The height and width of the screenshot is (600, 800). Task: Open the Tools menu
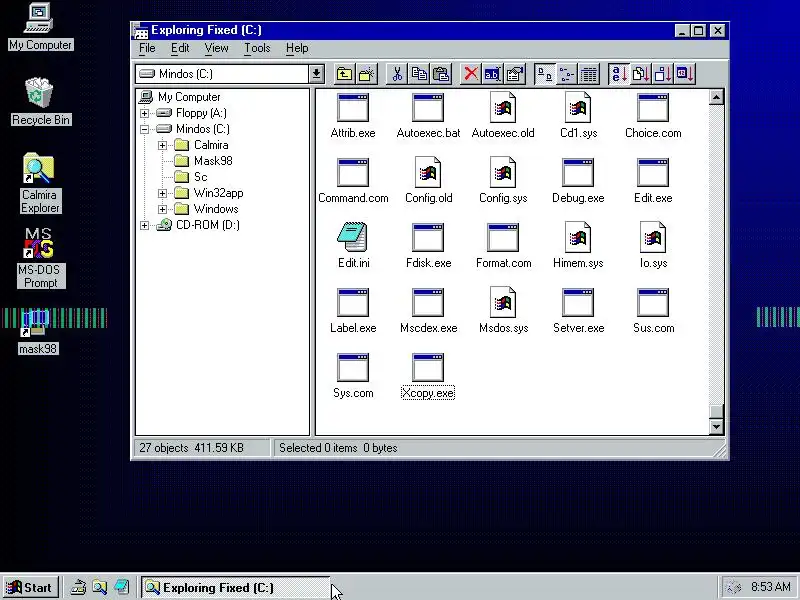tap(257, 48)
